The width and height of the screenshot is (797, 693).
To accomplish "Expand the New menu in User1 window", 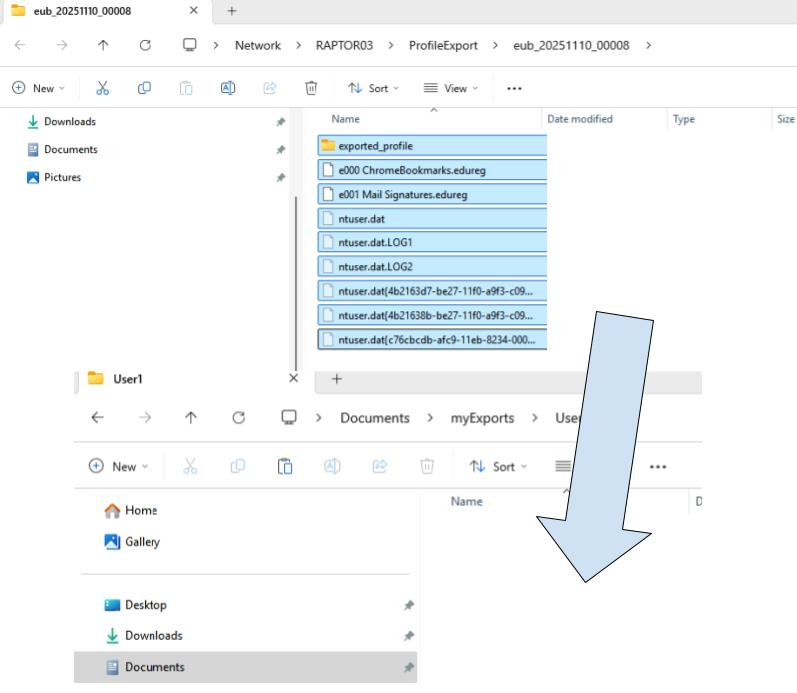I will pos(117,466).
